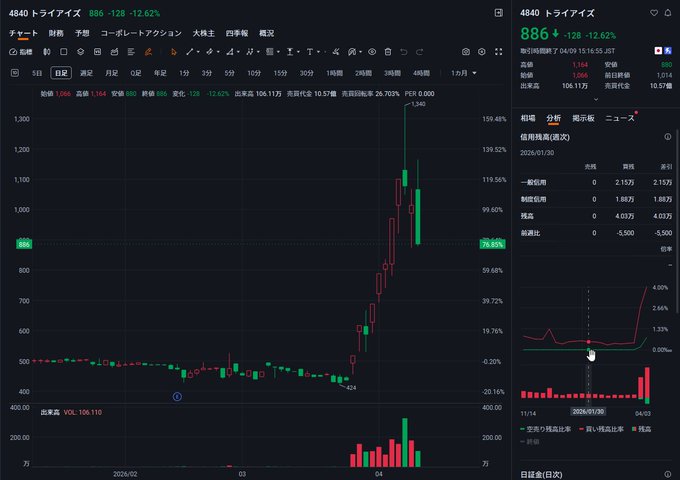Click the Japan flag market icon
The width and height of the screenshot is (680, 480).
coord(658,51)
